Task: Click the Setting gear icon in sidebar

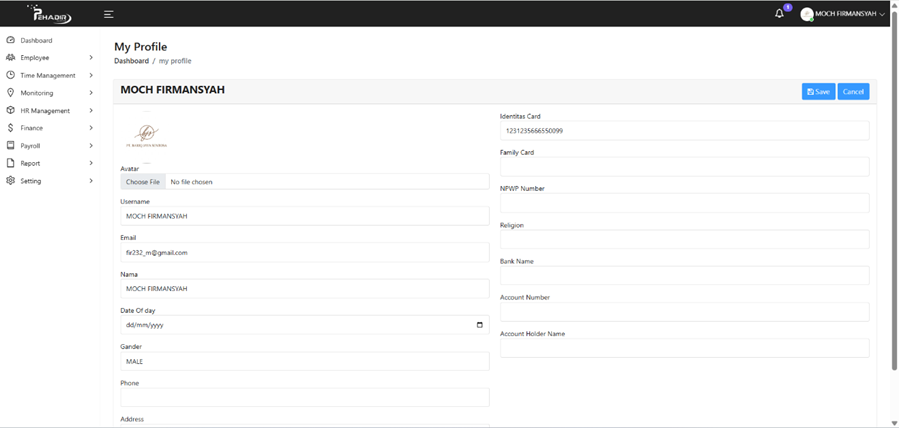Action: (11, 181)
